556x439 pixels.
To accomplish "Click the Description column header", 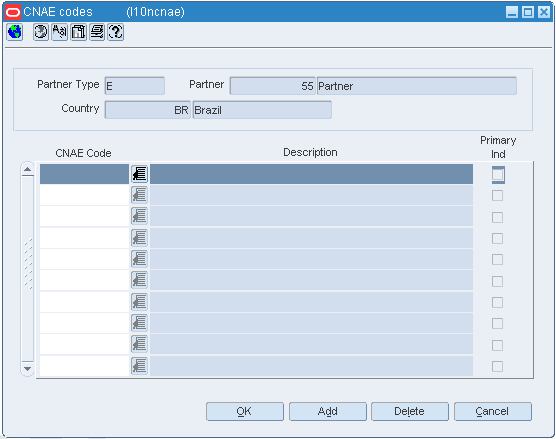I will [310, 152].
